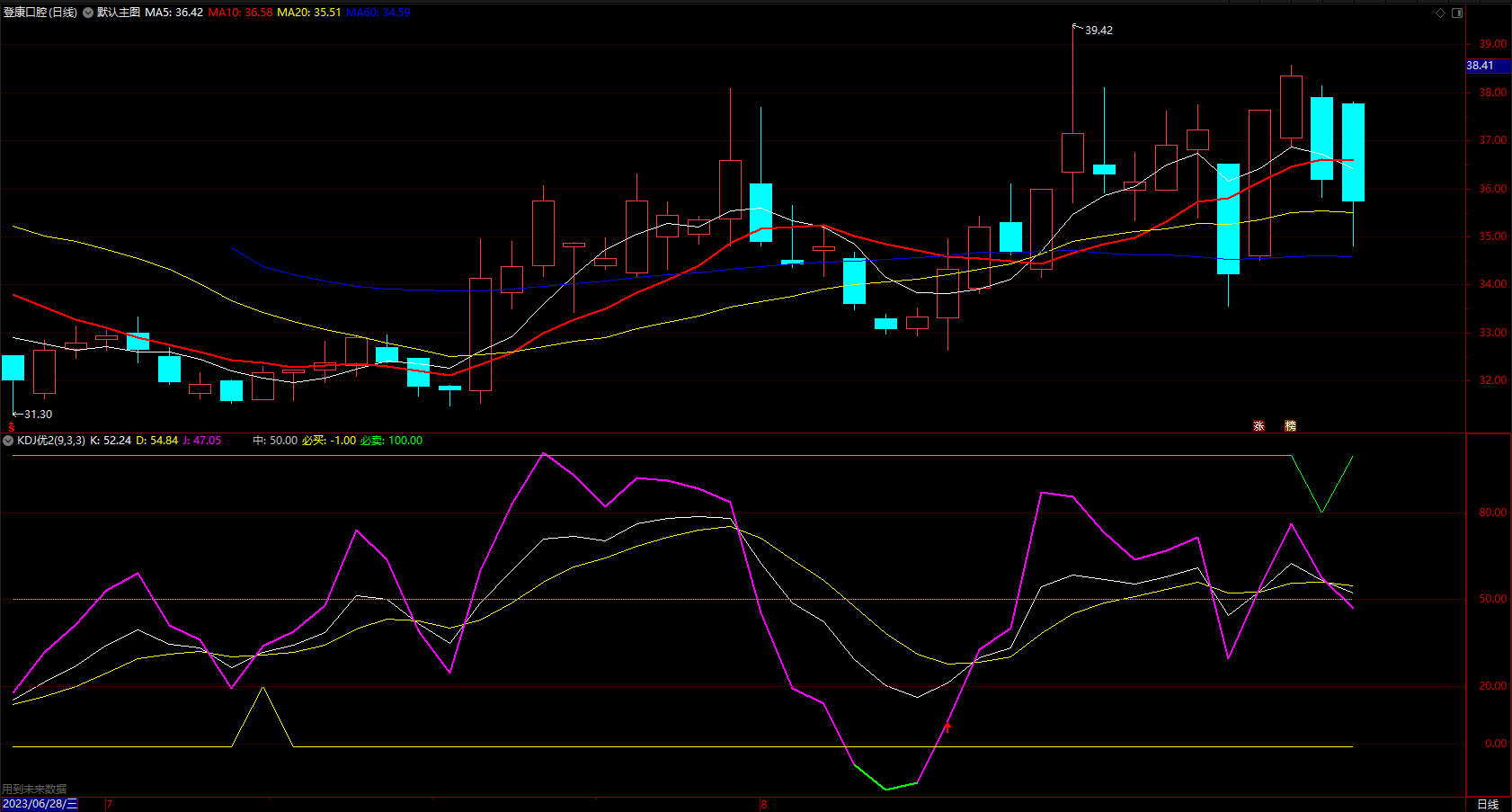This screenshot has height=812, width=1512.
Task: Click the 必卖: 100.00 value
Action: coord(392,441)
